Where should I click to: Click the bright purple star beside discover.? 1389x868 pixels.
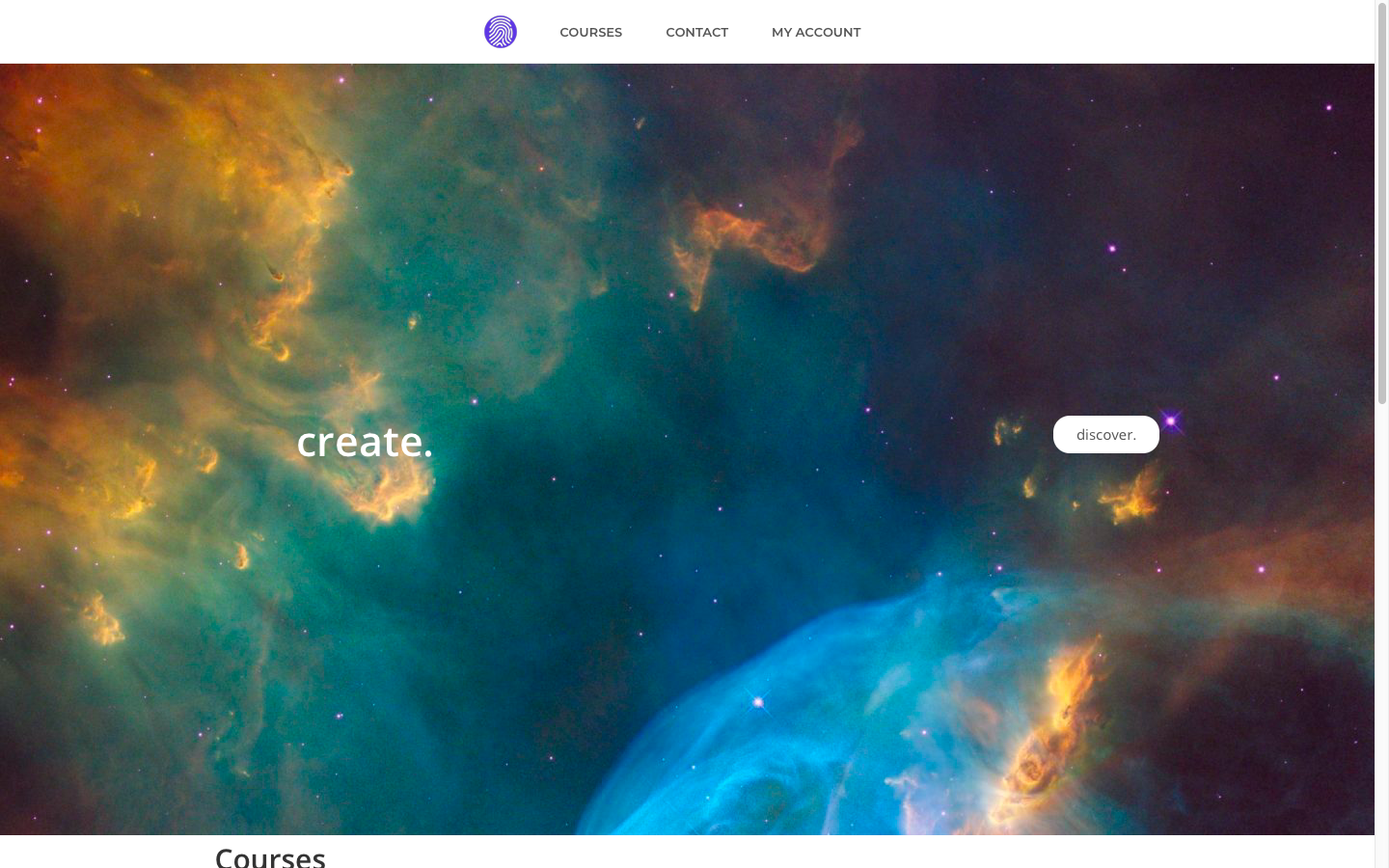[x=1171, y=421]
